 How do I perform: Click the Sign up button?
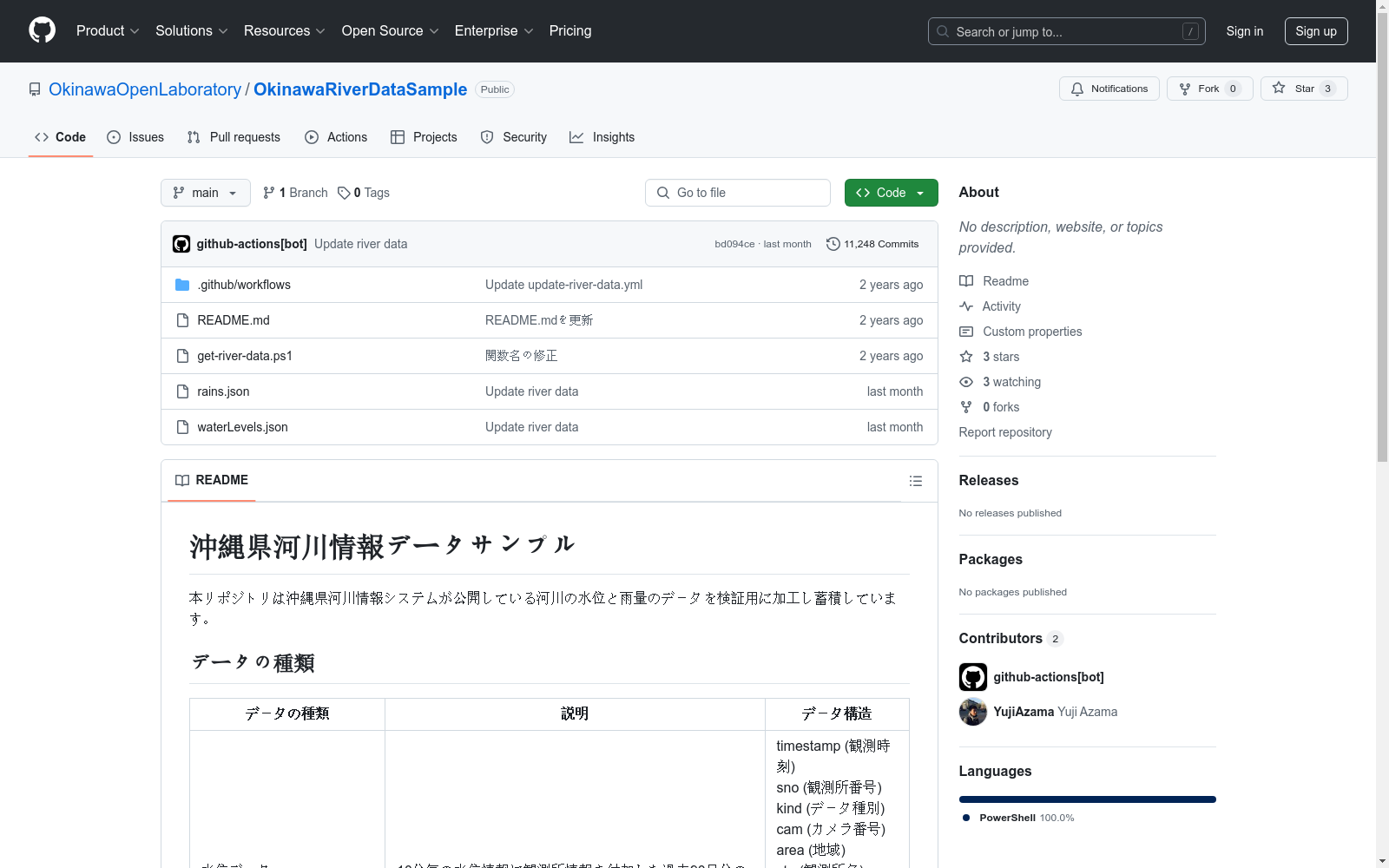[1316, 31]
